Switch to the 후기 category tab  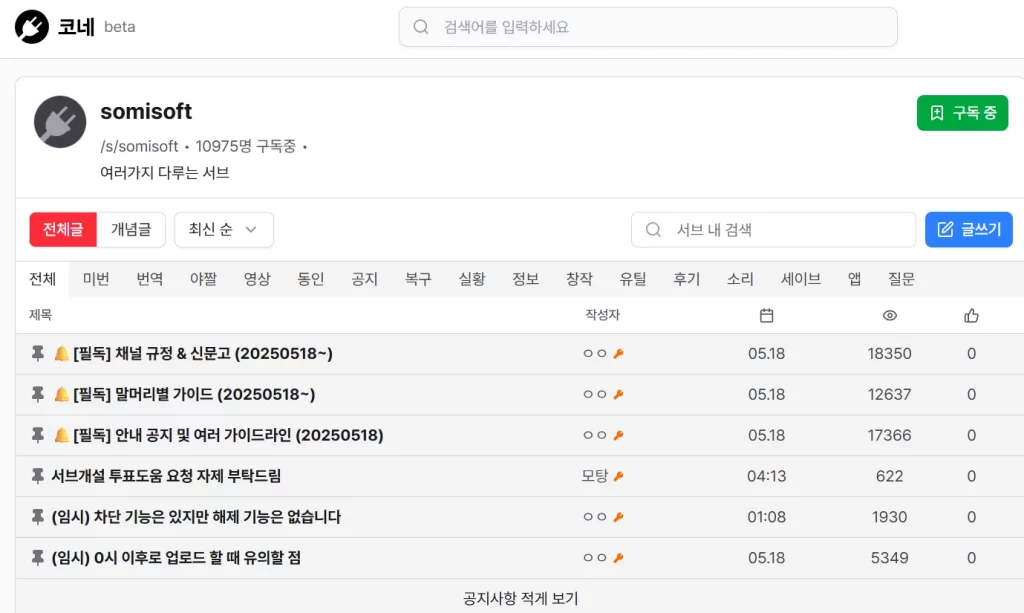point(686,279)
